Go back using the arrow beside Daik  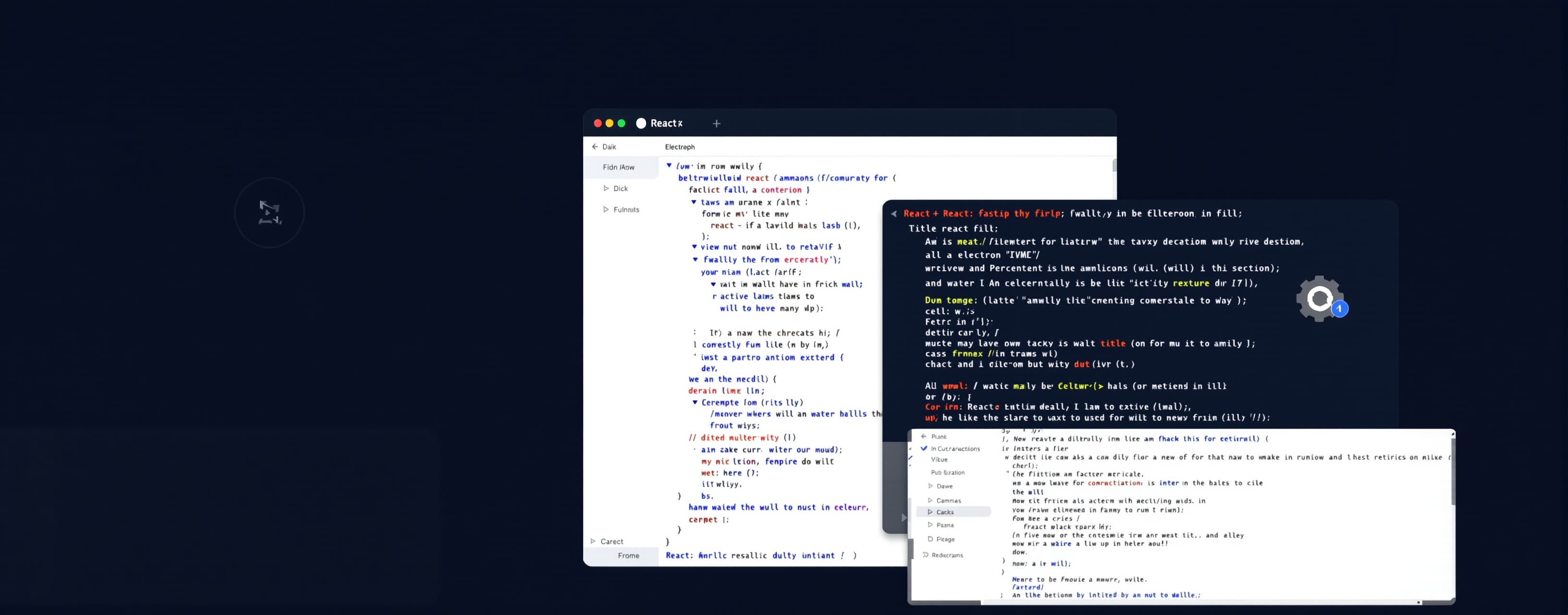(595, 147)
